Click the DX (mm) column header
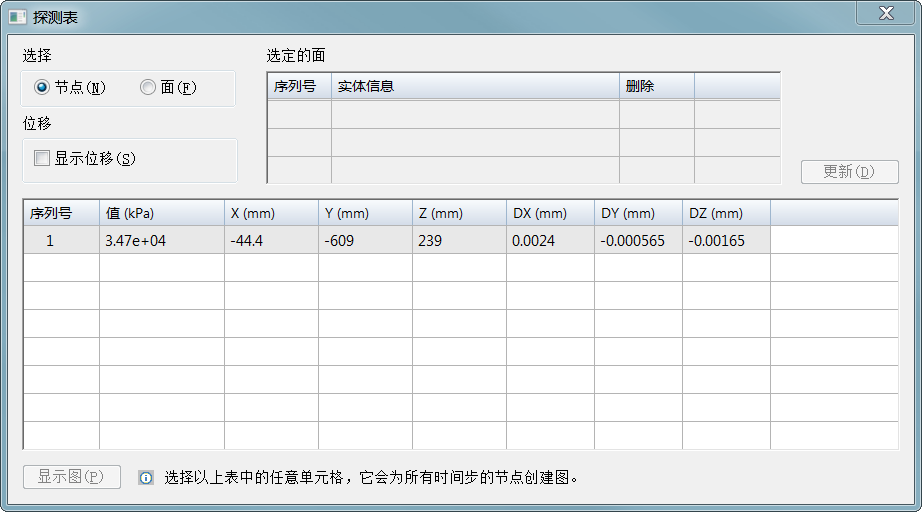 550,213
